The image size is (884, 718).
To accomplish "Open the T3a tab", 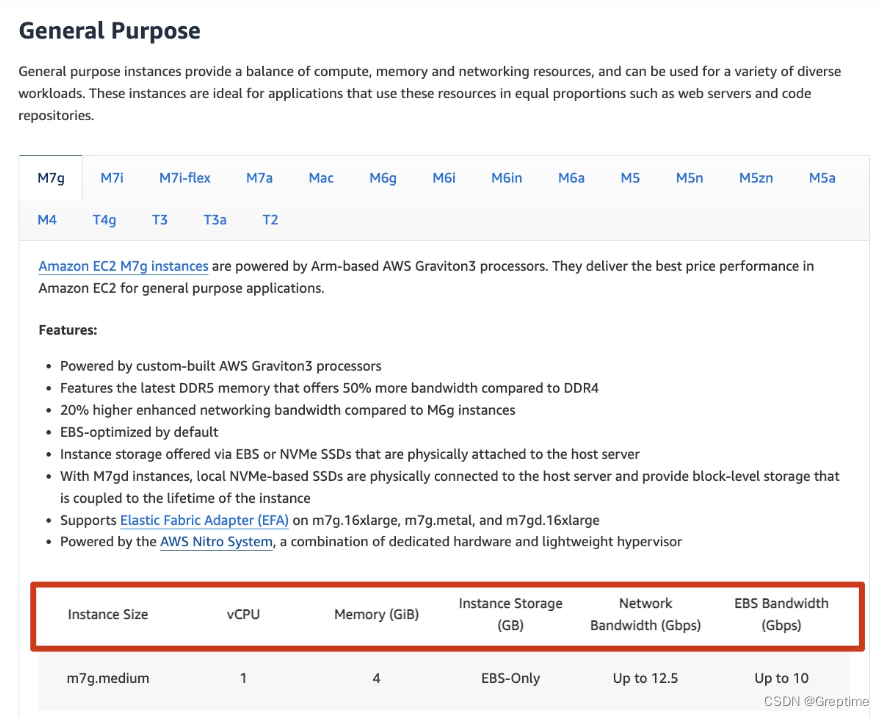I will 215,220.
